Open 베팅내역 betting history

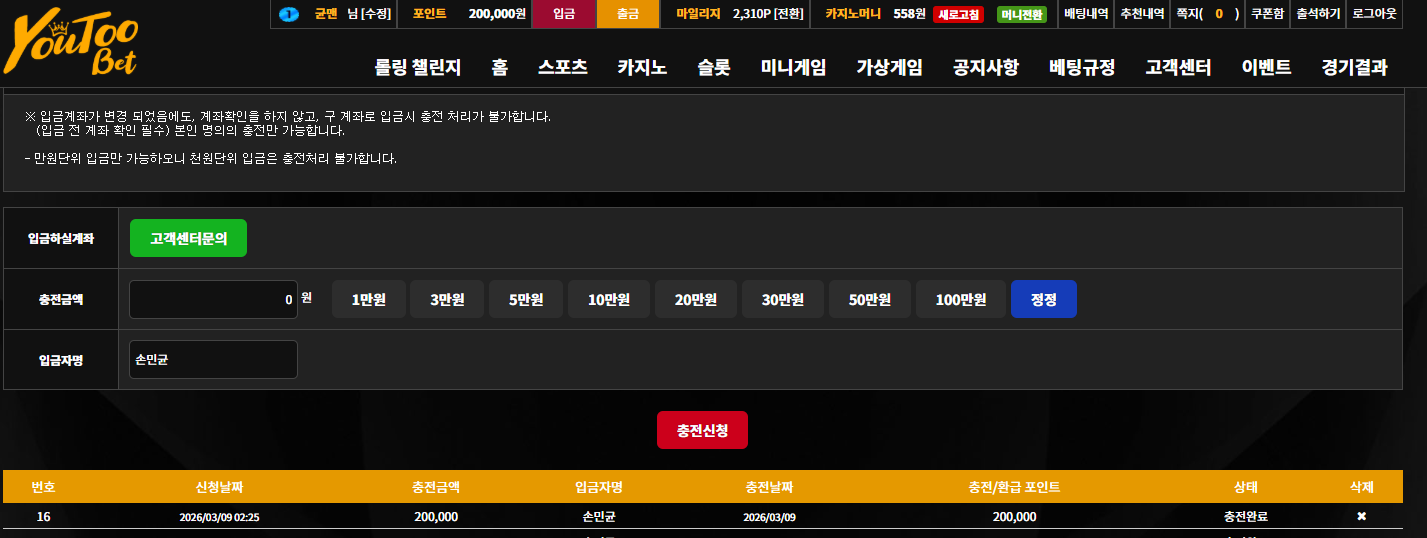tap(1086, 14)
